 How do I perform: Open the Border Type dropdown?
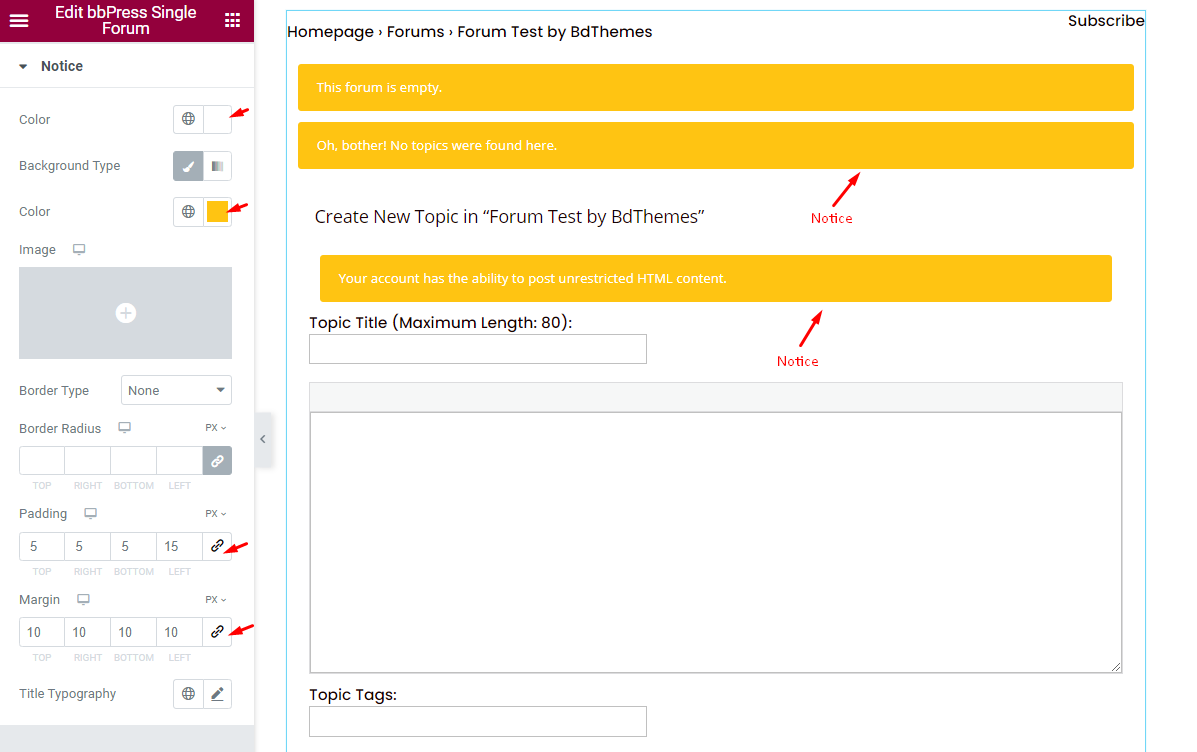176,390
